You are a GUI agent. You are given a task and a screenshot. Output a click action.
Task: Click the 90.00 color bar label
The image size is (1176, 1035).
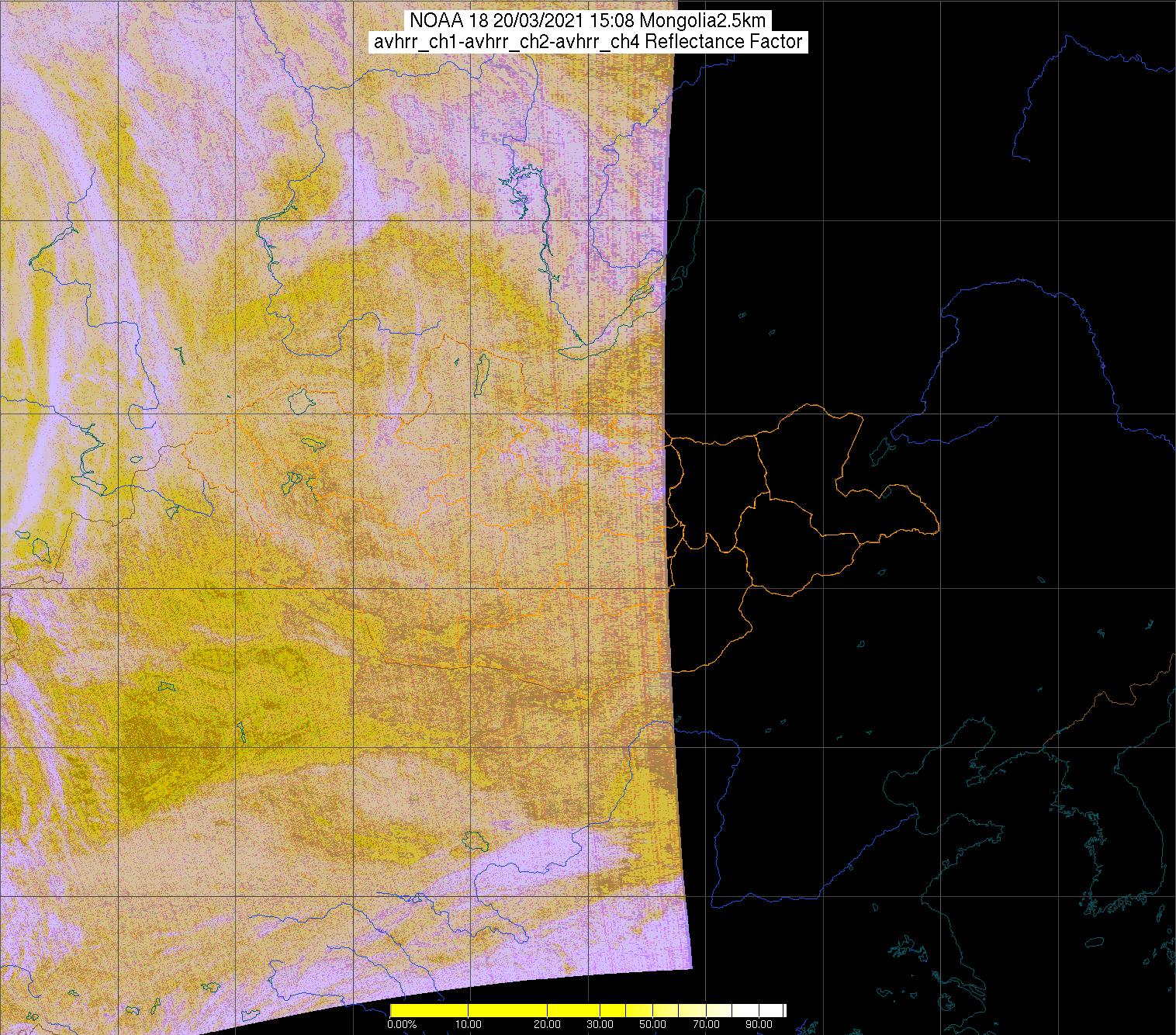(759, 1024)
